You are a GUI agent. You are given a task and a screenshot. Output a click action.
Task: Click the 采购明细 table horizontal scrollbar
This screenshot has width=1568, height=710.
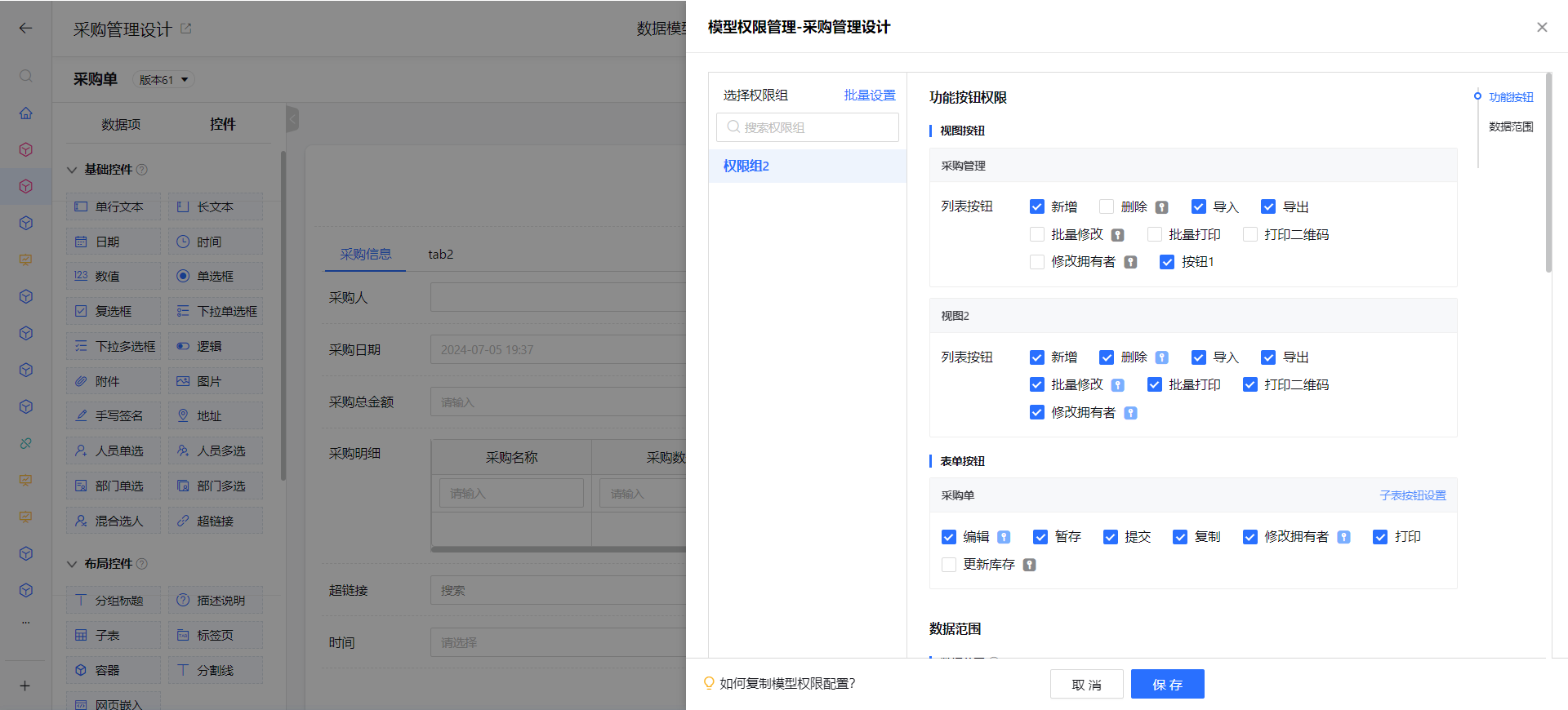[x=559, y=549]
